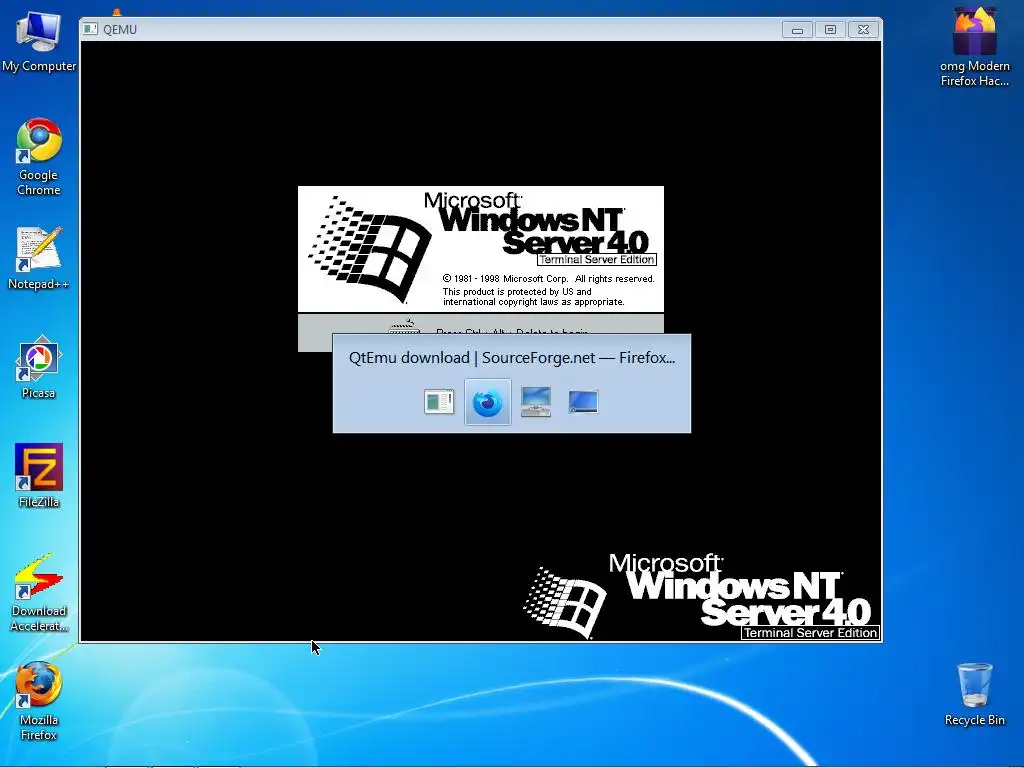Select the Download Accelerator desktop shortcut

point(39,593)
